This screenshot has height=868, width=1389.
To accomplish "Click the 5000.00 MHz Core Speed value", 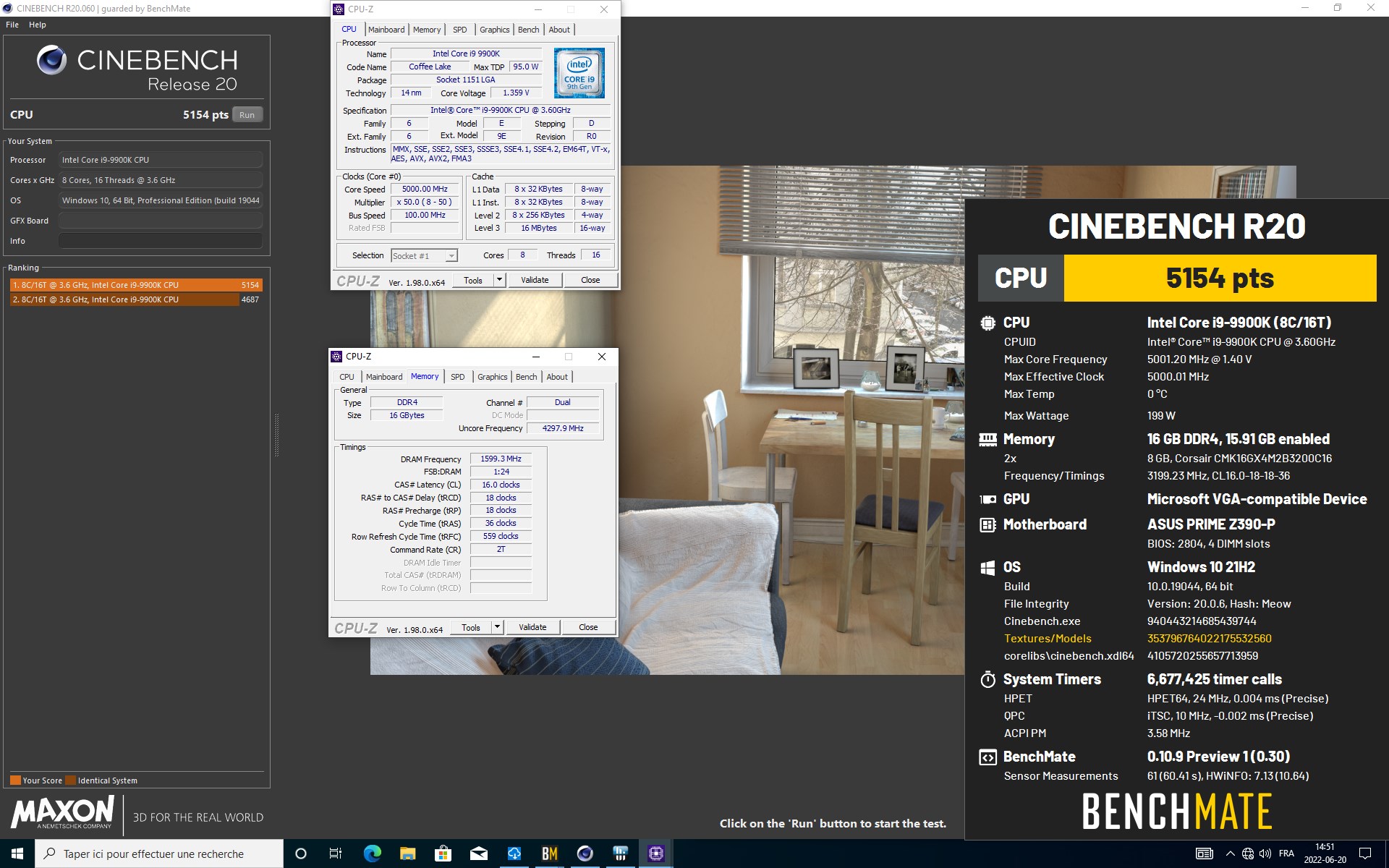I will pyautogui.click(x=425, y=189).
